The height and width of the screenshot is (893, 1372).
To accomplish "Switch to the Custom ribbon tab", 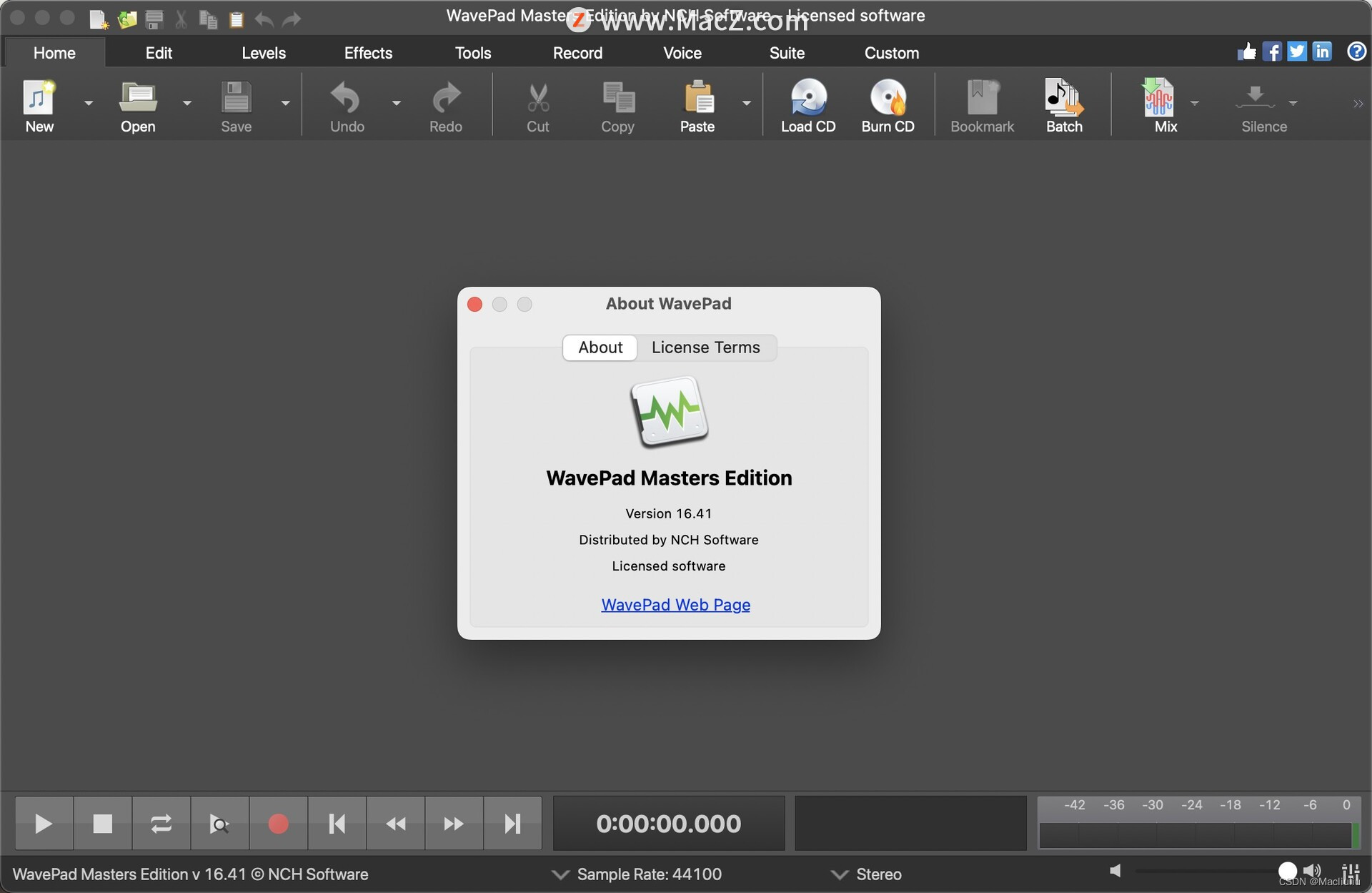I will [892, 53].
